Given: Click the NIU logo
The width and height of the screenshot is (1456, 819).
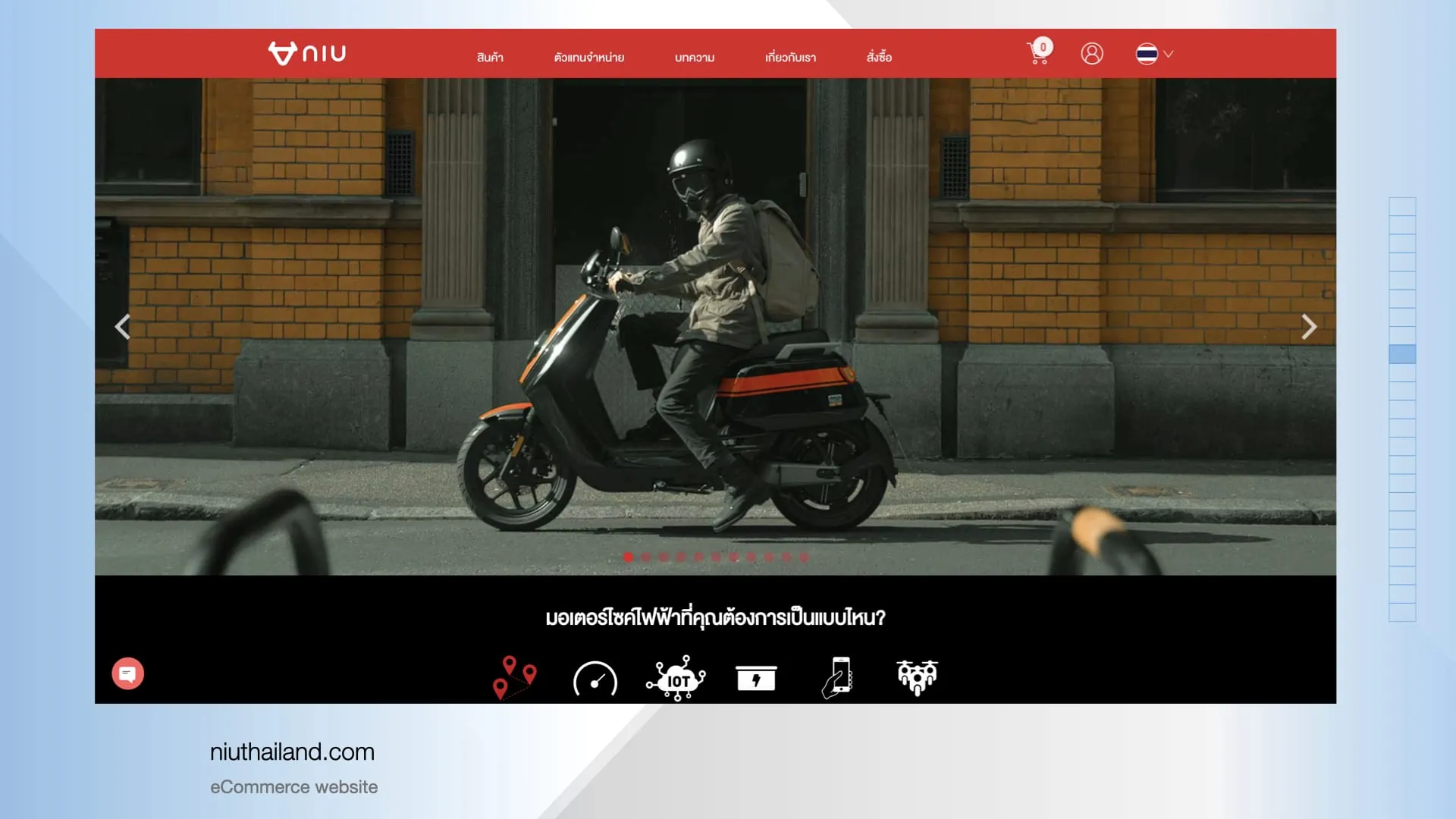Looking at the screenshot, I should pyautogui.click(x=307, y=53).
